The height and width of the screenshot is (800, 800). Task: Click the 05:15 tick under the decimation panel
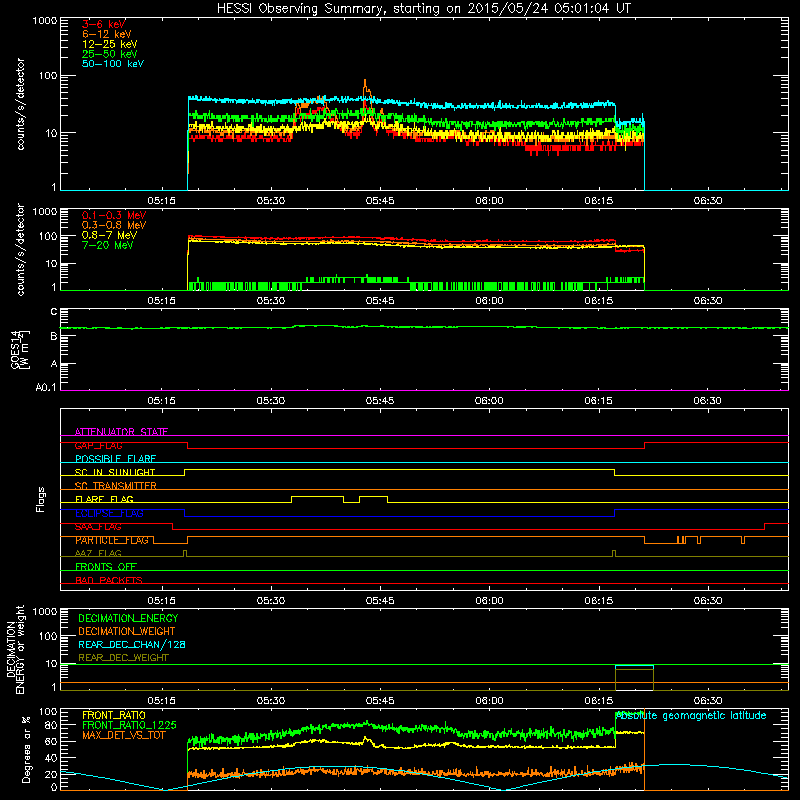pyautogui.click(x=162, y=701)
